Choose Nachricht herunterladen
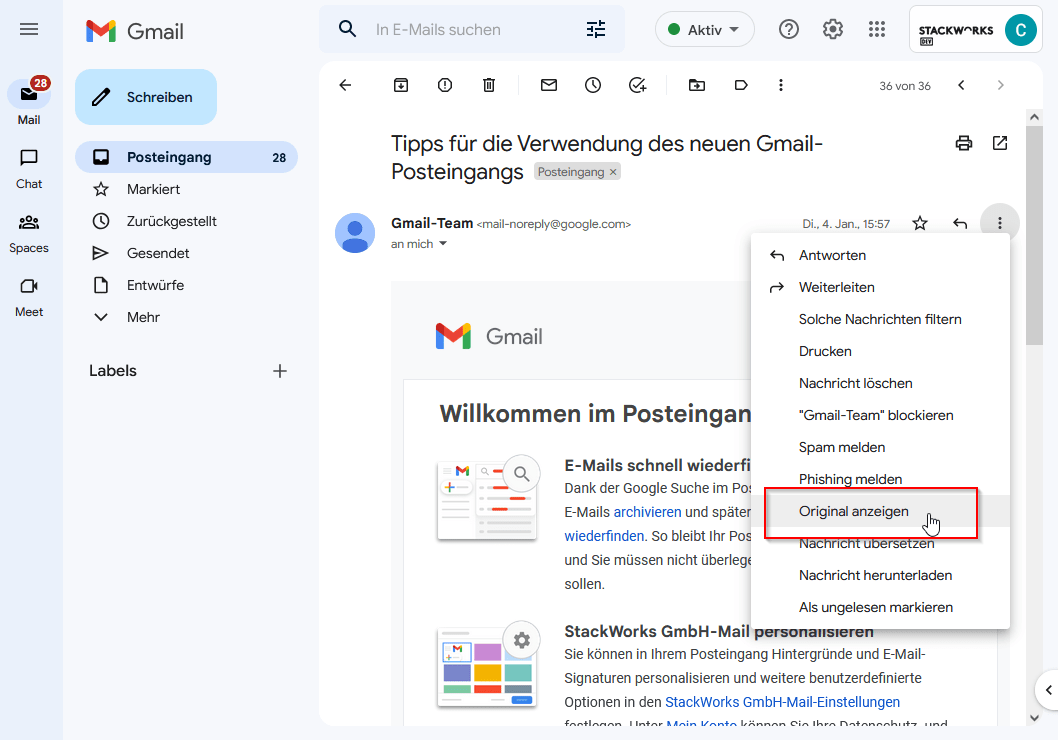Viewport: 1058px width, 740px height. (880, 575)
